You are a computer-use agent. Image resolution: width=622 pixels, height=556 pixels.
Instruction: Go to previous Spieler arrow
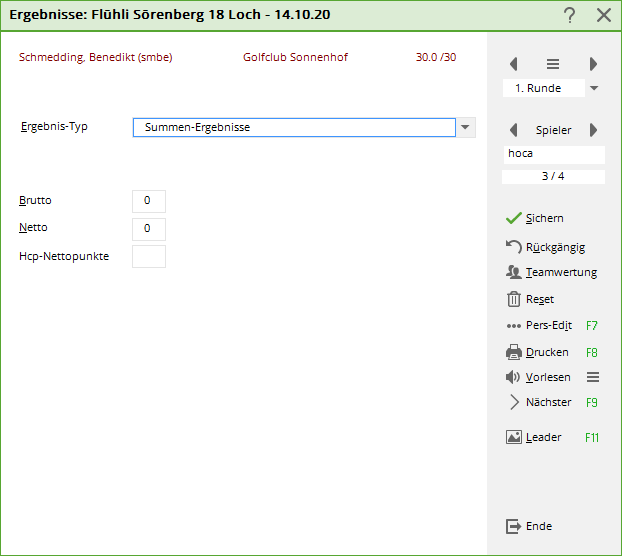coord(514,130)
